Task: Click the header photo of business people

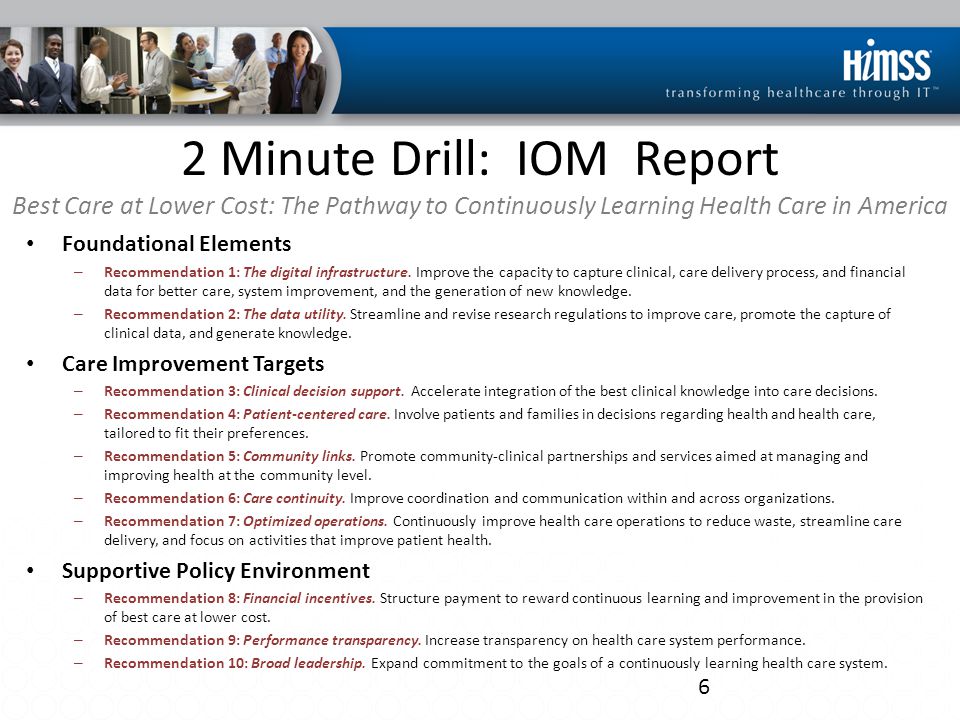Action: 168,70
